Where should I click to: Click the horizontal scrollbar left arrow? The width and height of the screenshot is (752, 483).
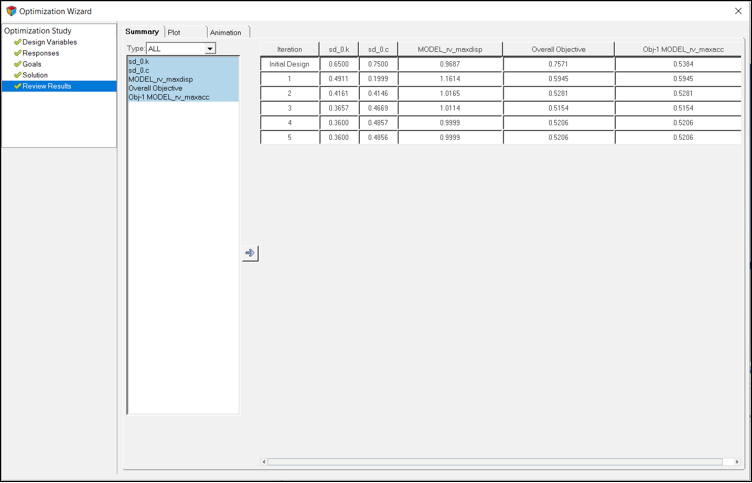264,462
